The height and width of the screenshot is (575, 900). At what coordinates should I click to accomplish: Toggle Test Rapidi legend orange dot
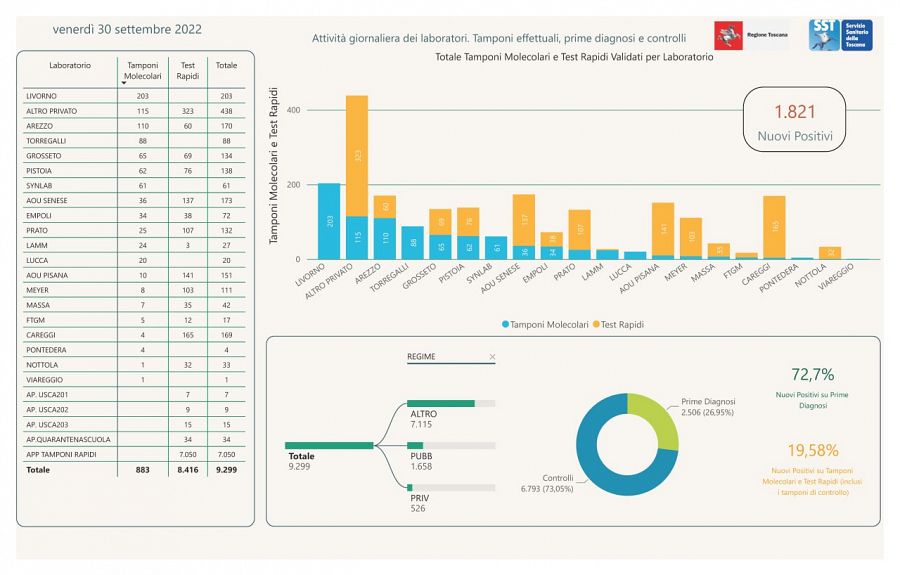(597, 325)
